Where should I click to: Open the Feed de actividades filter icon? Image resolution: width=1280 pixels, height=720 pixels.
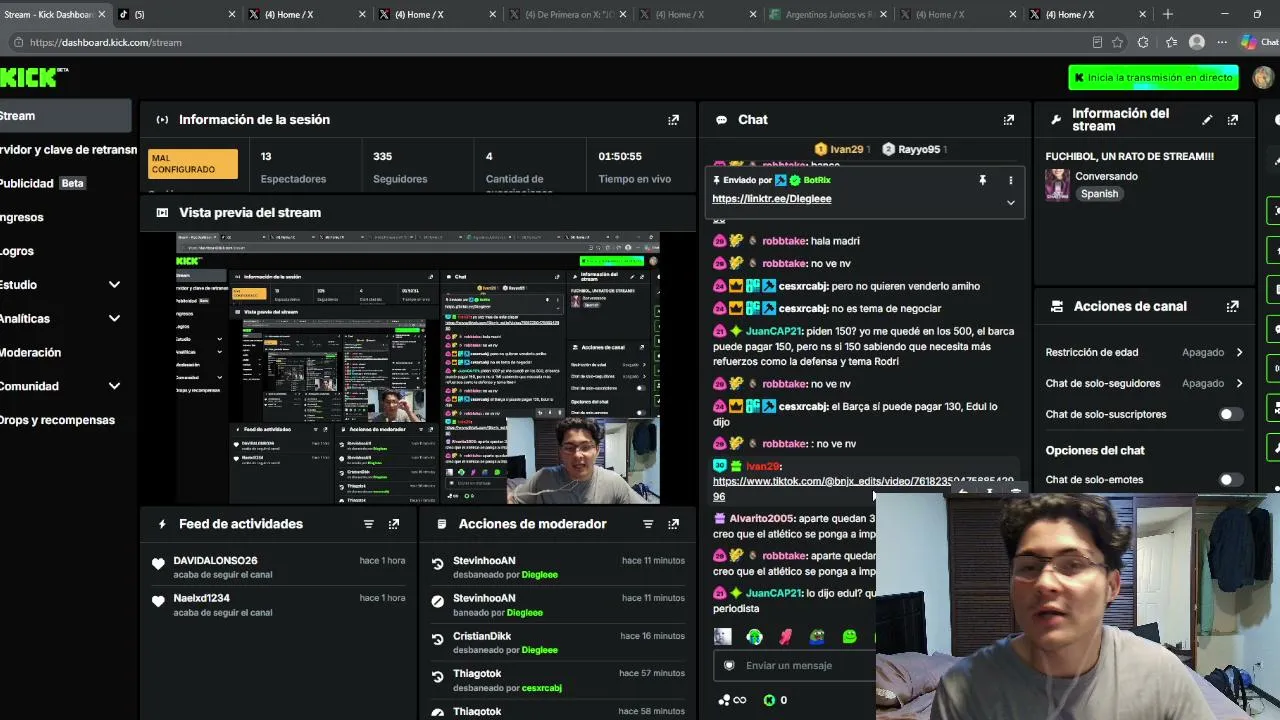point(368,524)
